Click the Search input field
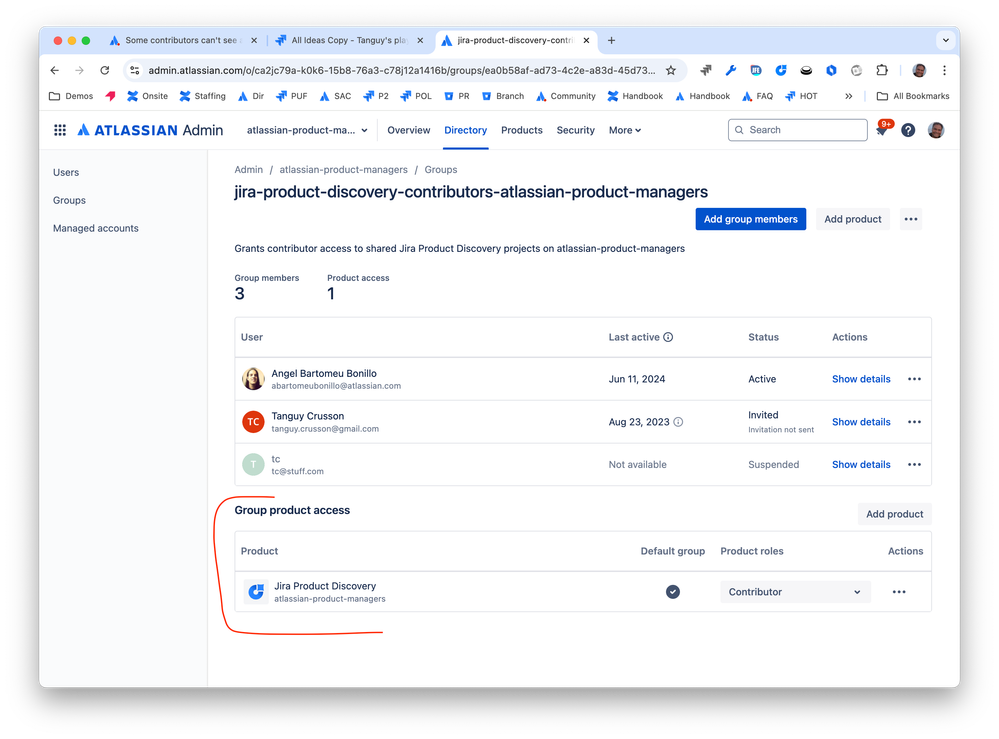Image resolution: width=999 pixels, height=739 pixels. pos(798,130)
